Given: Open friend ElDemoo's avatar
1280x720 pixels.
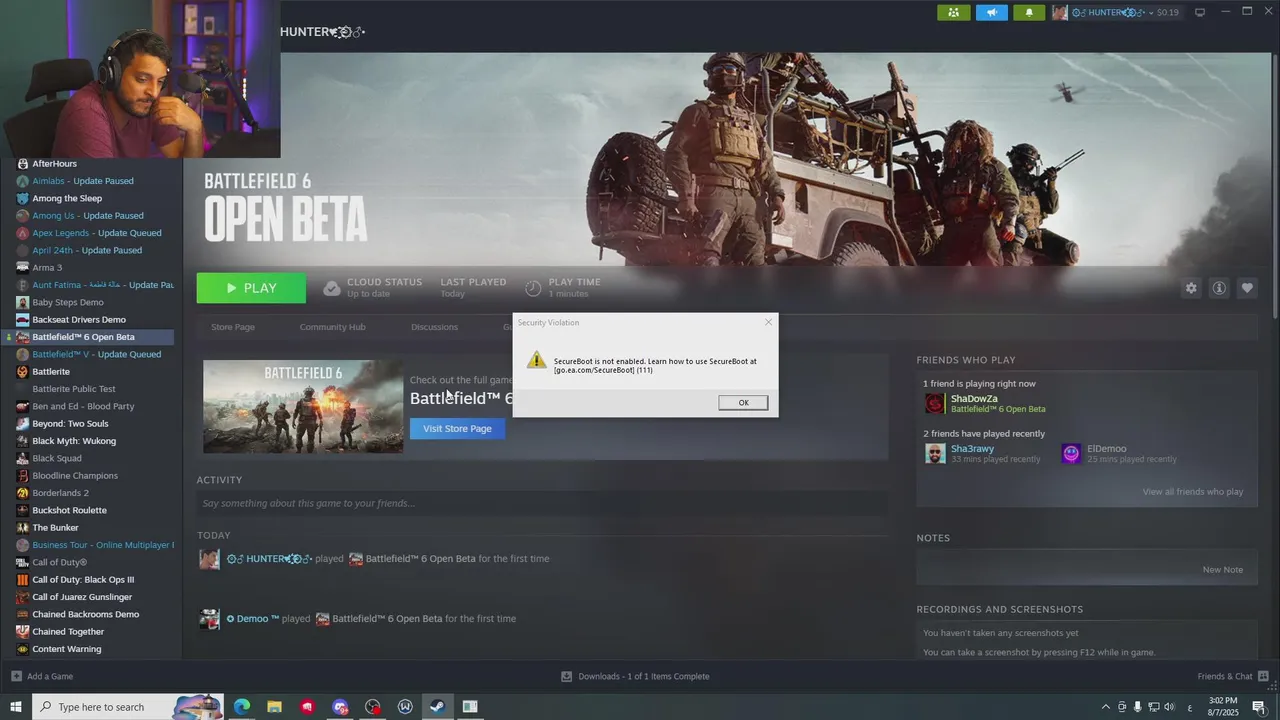Looking at the screenshot, I should coord(1071,454).
